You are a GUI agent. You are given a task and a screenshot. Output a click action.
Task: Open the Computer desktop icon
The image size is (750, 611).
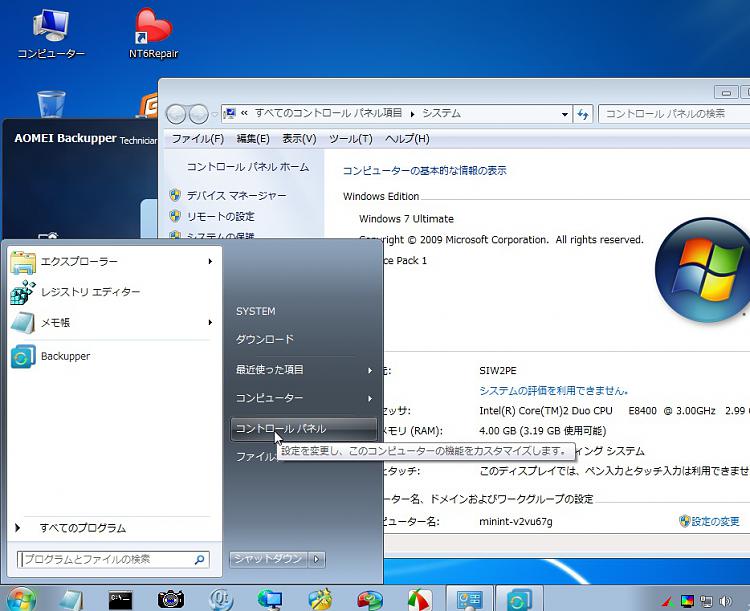(51, 33)
